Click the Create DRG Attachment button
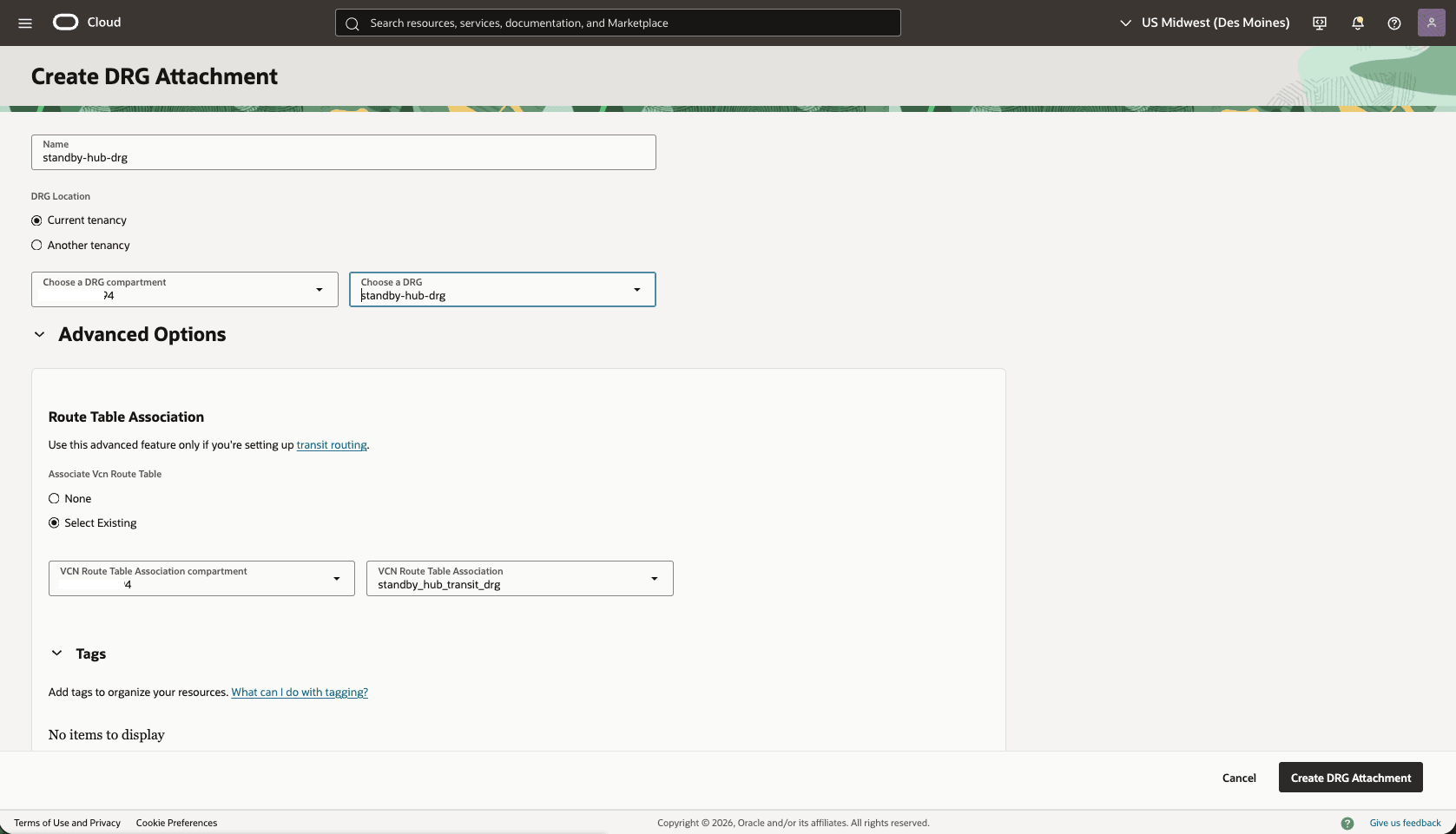The height and width of the screenshot is (834, 1456). 1350,778
